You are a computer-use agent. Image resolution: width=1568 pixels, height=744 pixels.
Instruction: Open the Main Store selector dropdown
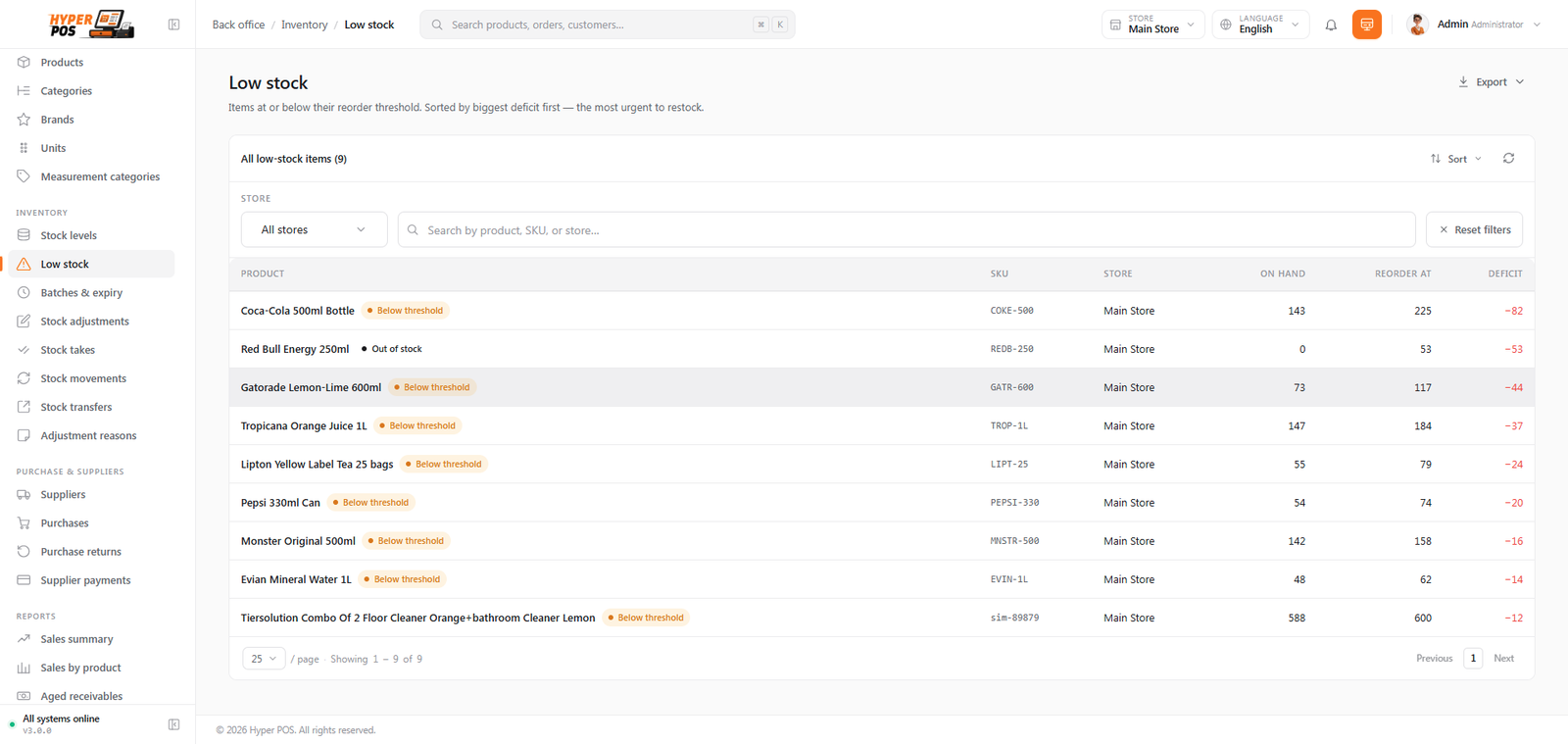[x=1152, y=25]
